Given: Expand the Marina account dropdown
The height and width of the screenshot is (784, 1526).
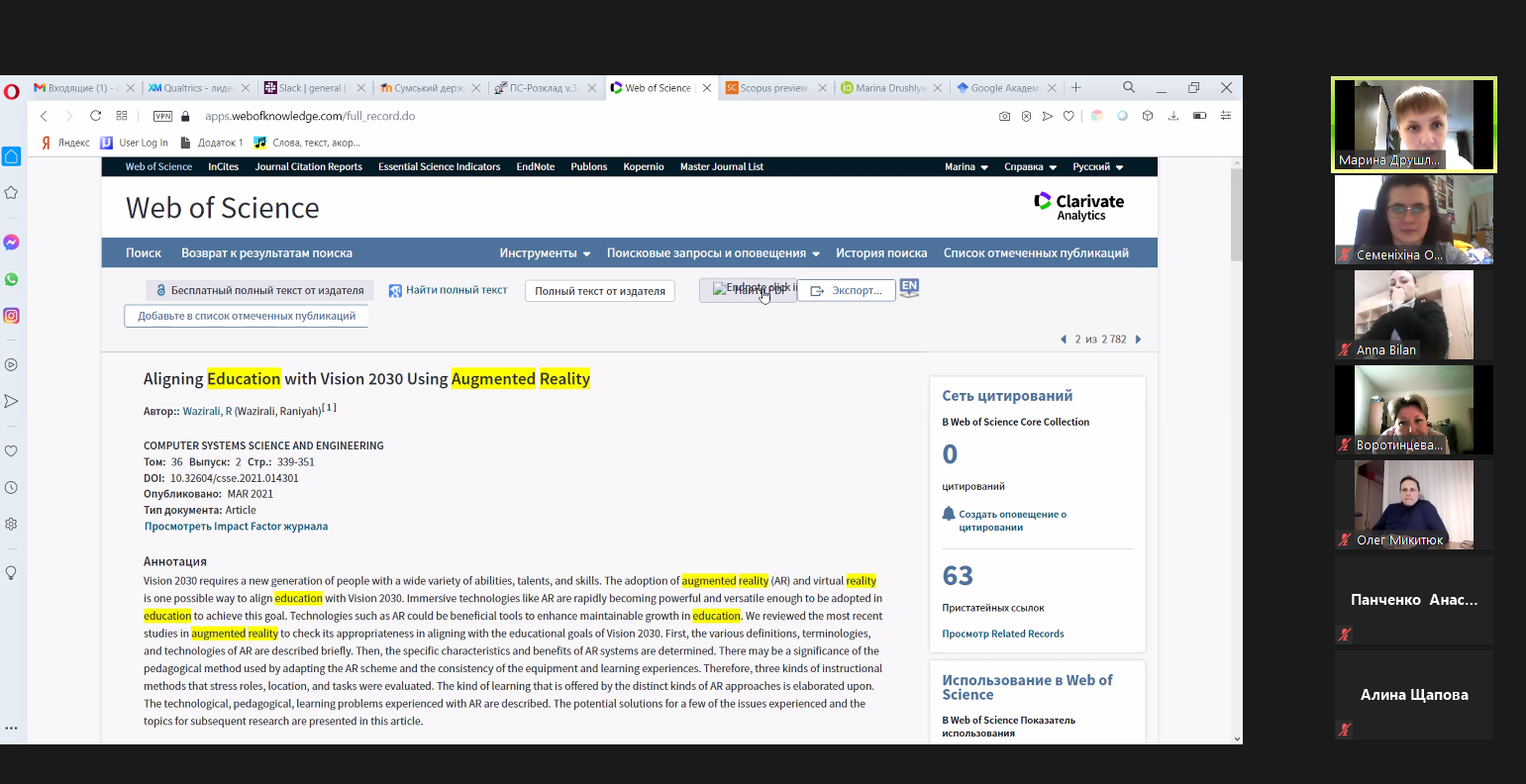Looking at the screenshot, I should click(x=966, y=166).
